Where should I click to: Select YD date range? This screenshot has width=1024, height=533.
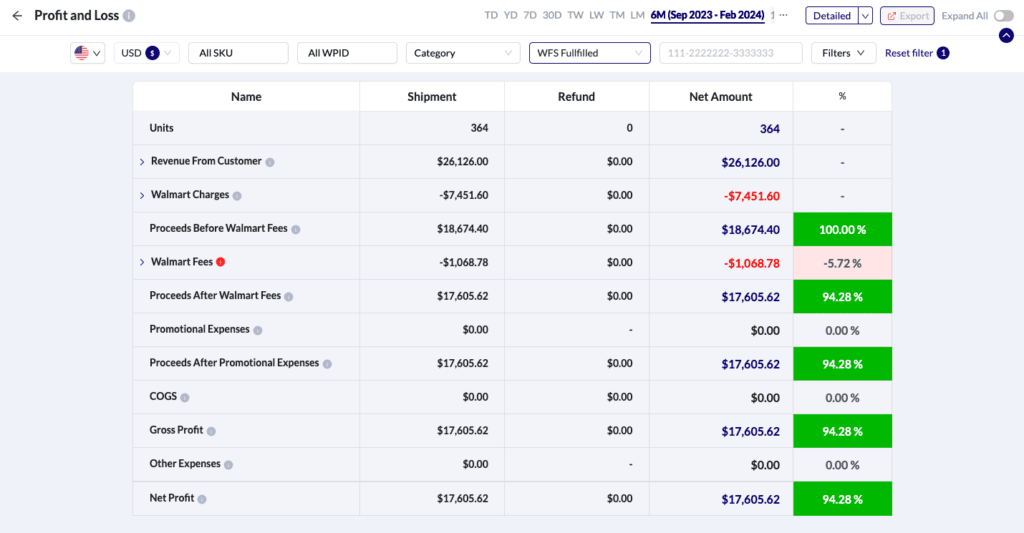[x=511, y=15]
